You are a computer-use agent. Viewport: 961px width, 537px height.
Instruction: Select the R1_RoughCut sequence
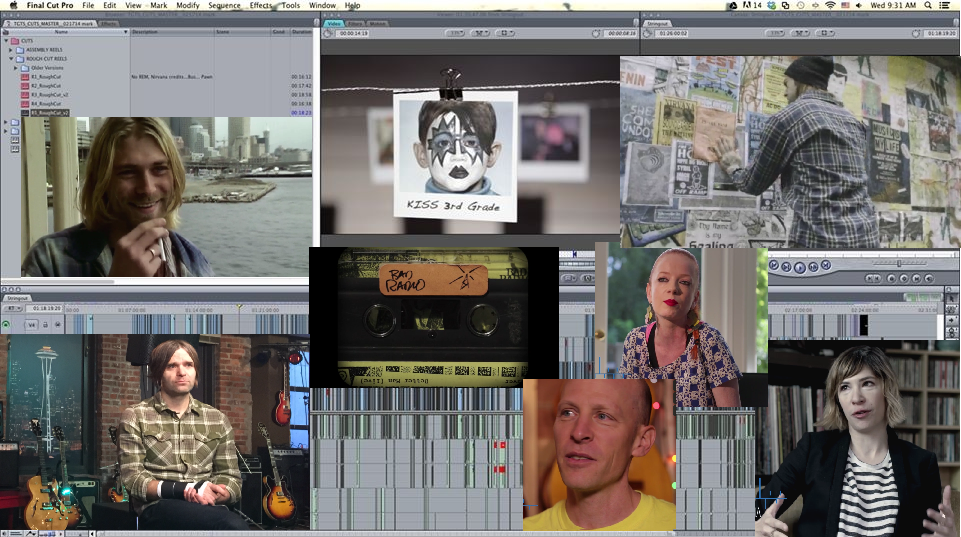pos(45,77)
